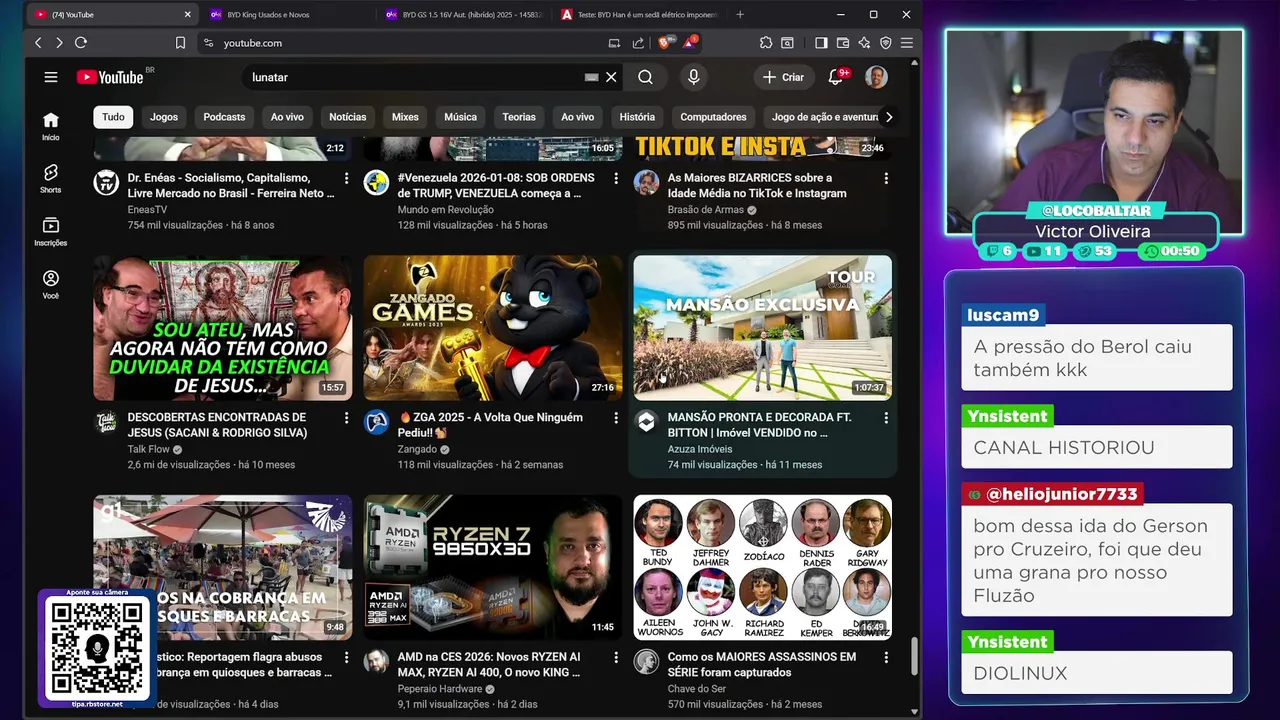Start voice search with the microphone
This screenshot has height=720, width=1280.
pos(693,77)
